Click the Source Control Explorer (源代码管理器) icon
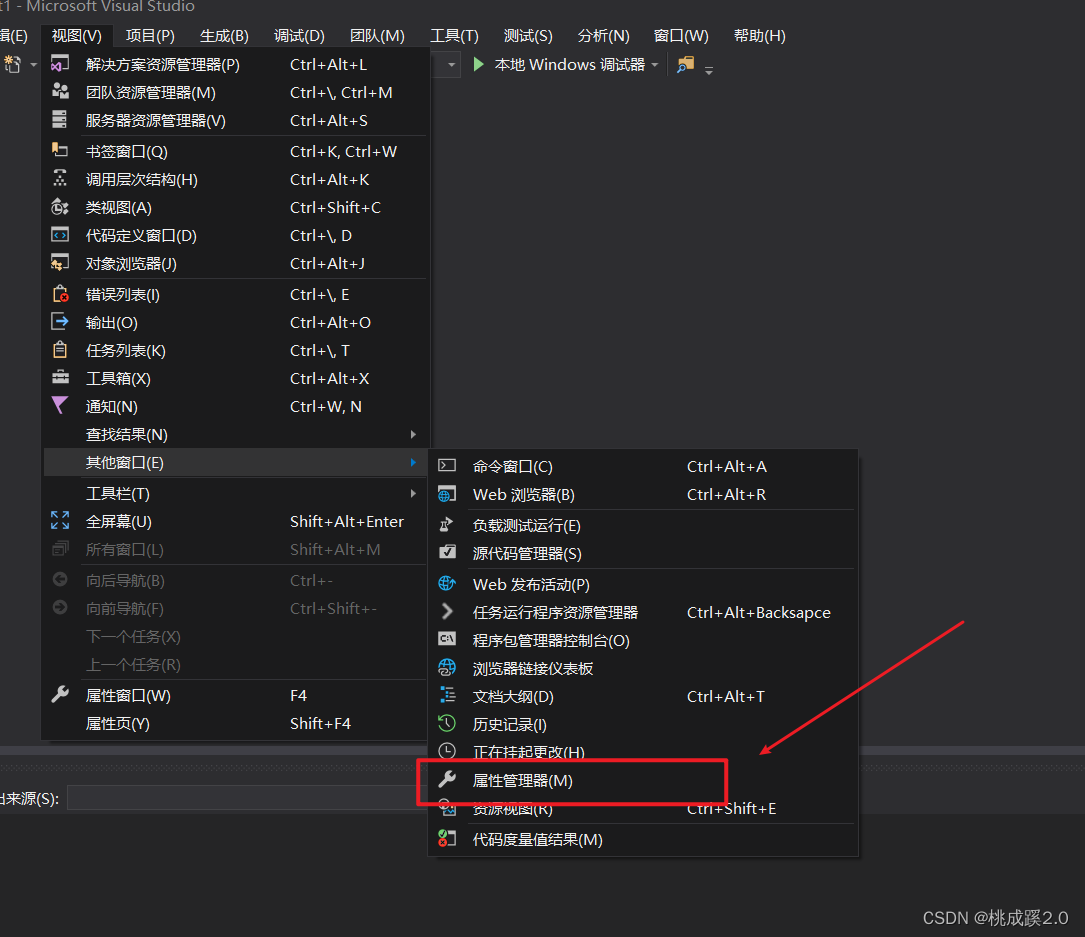Image resolution: width=1085 pixels, height=937 pixels. point(447,553)
